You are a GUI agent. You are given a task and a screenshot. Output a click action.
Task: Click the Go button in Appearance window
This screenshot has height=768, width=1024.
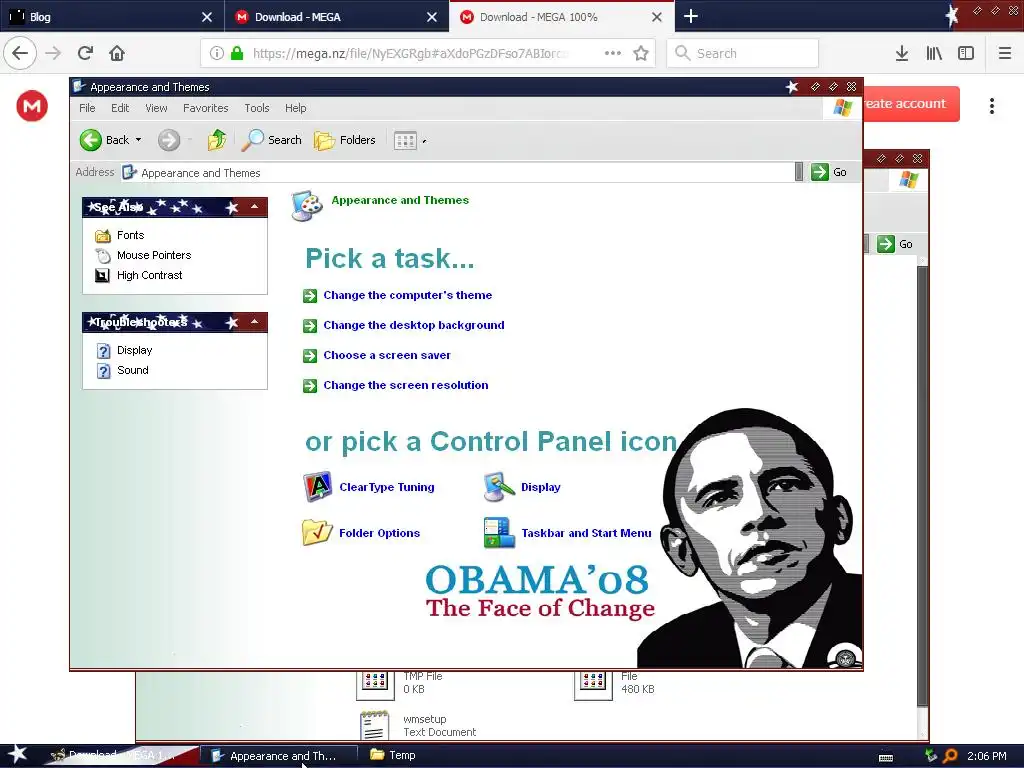pos(829,172)
